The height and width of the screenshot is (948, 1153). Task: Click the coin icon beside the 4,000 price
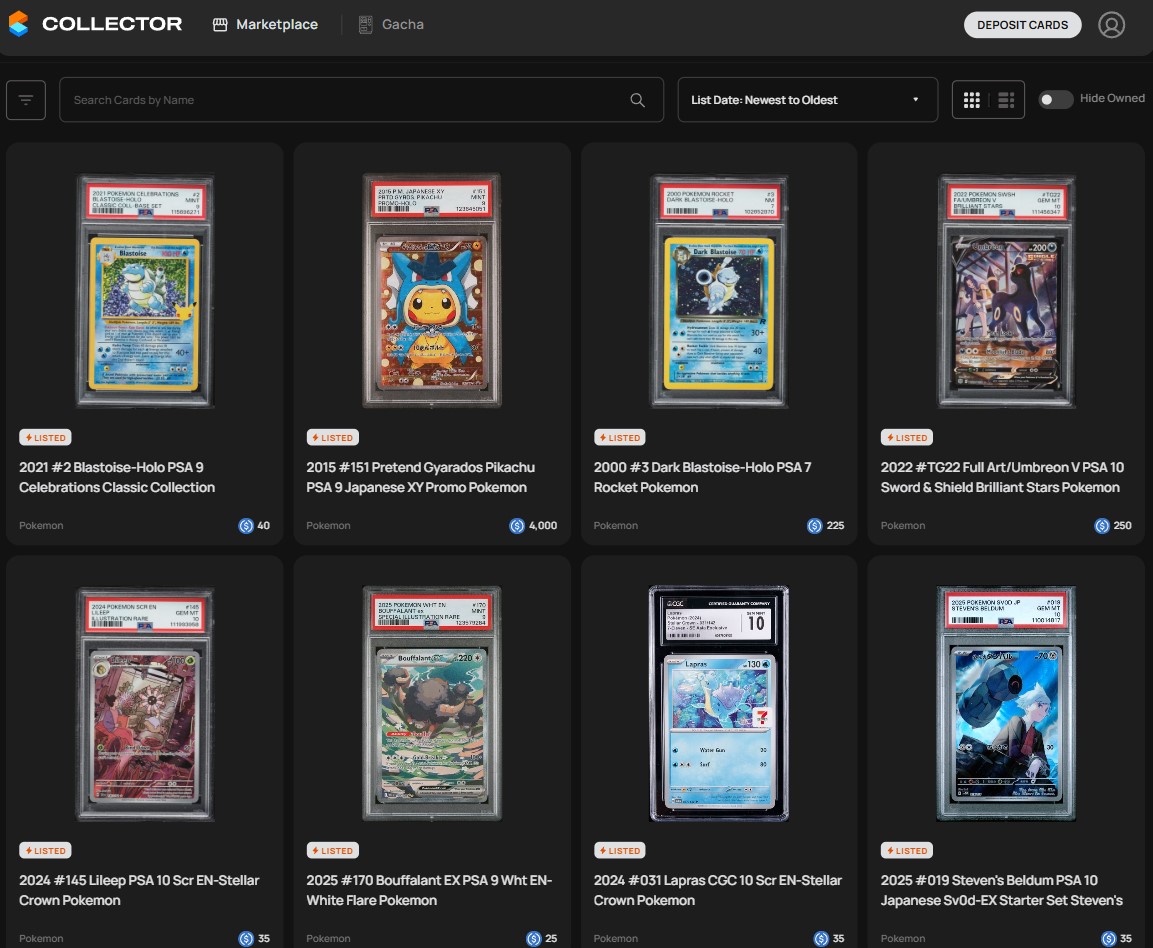coord(517,525)
